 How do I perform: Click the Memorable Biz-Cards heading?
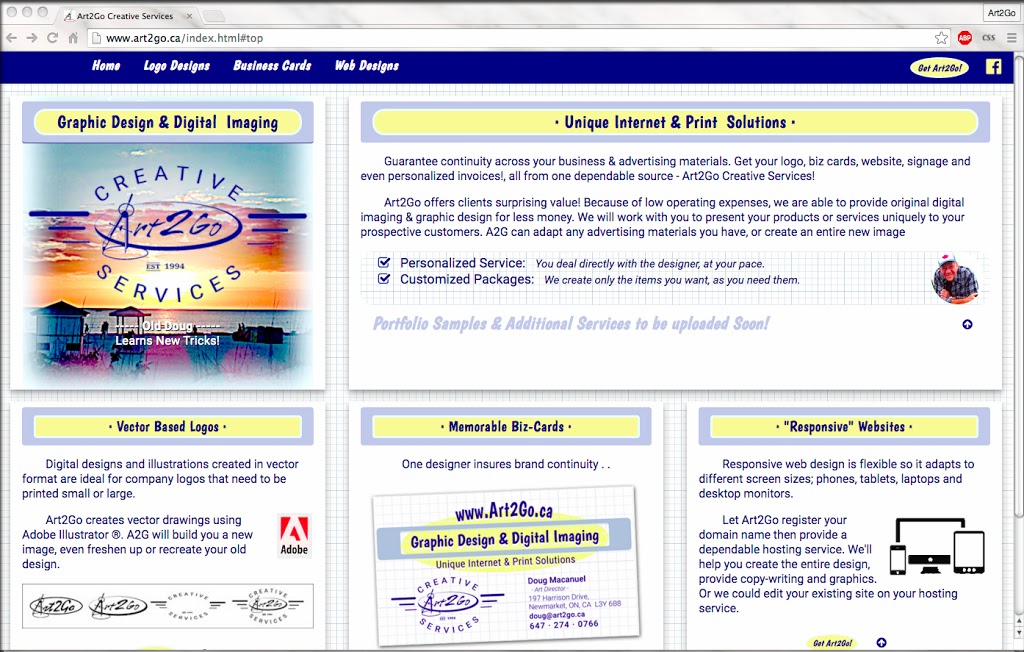pyautogui.click(x=506, y=427)
